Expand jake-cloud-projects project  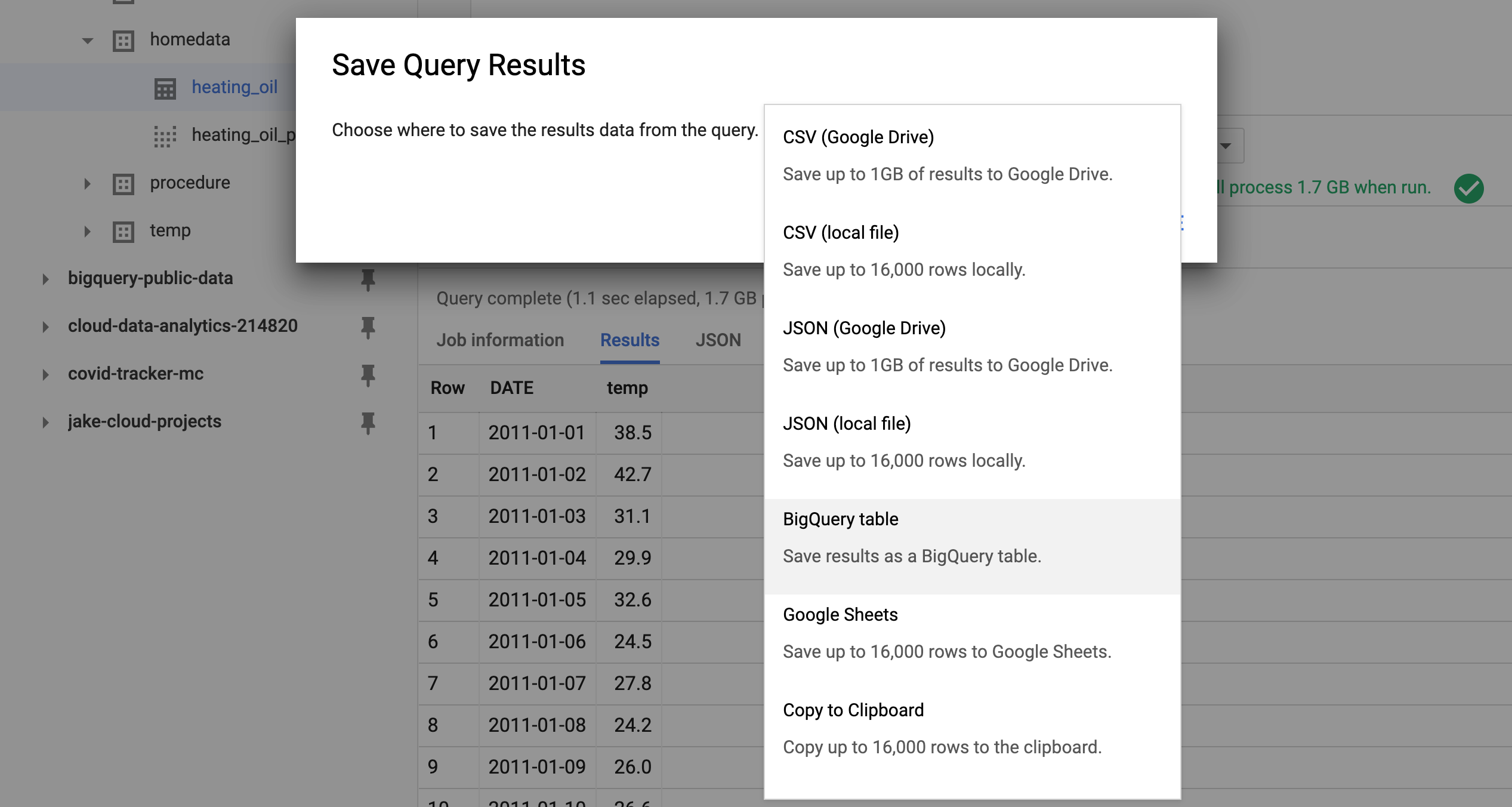point(45,422)
